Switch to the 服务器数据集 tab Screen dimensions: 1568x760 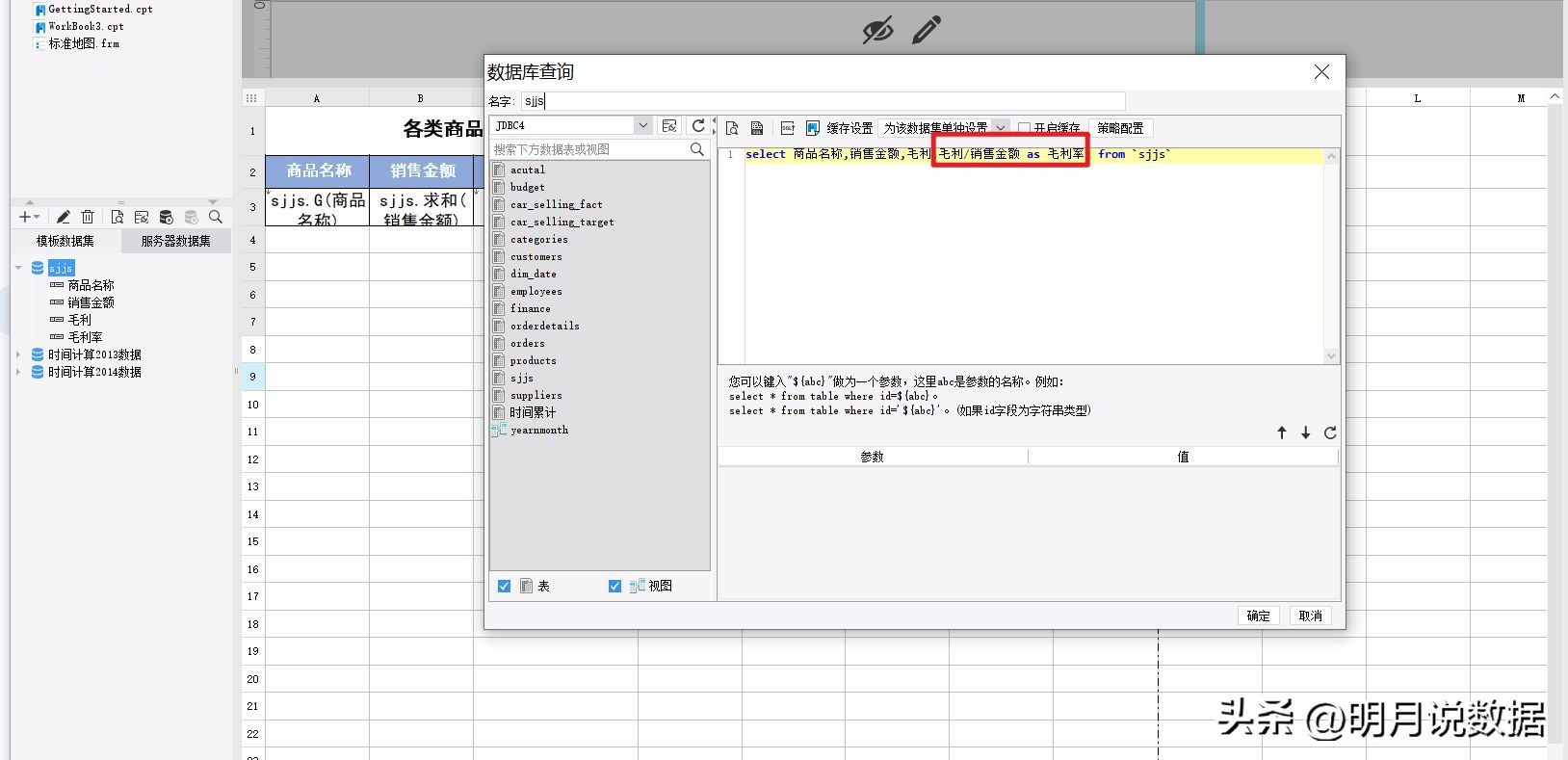click(x=175, y=241)
